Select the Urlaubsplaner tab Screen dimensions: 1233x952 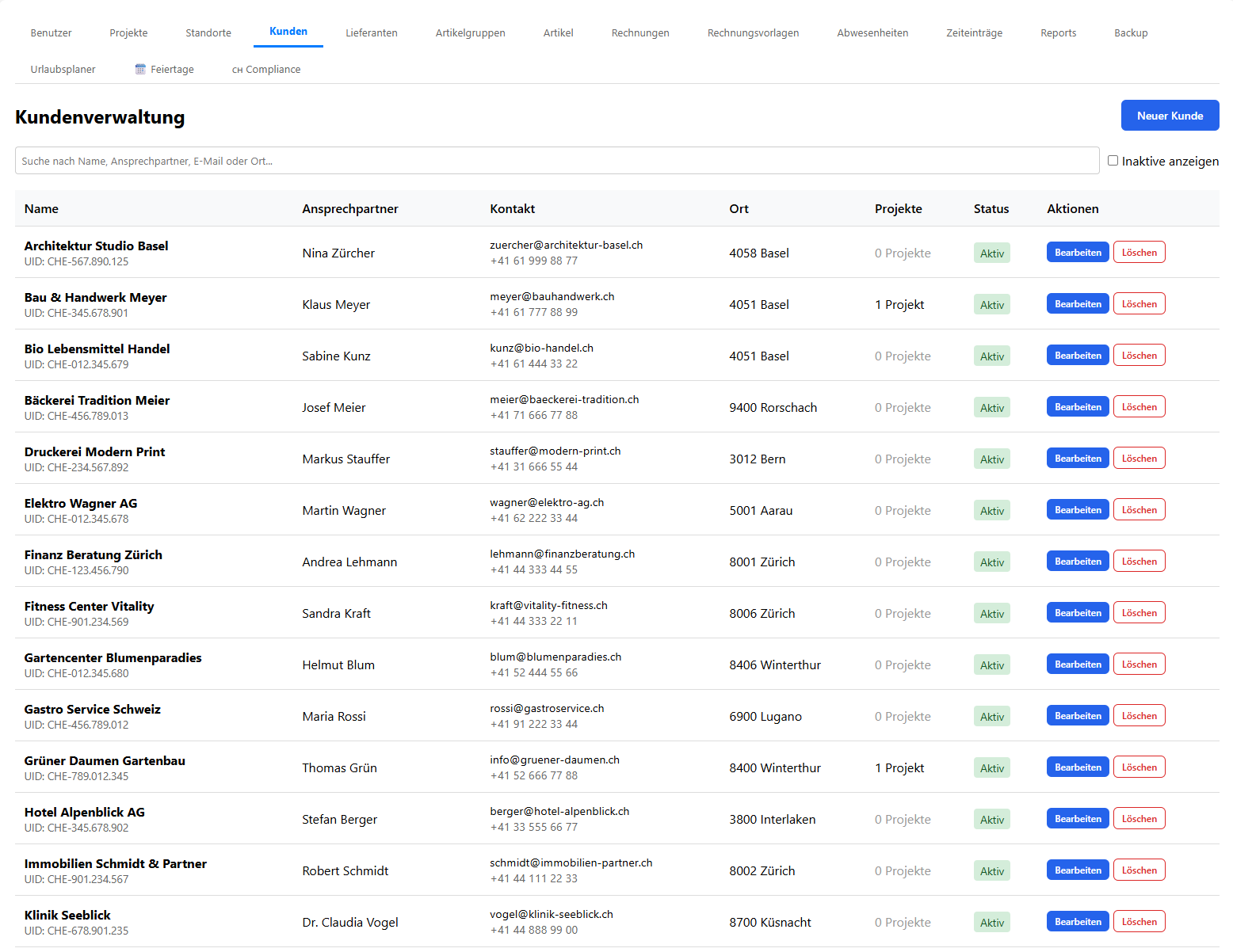coord(63,70)
